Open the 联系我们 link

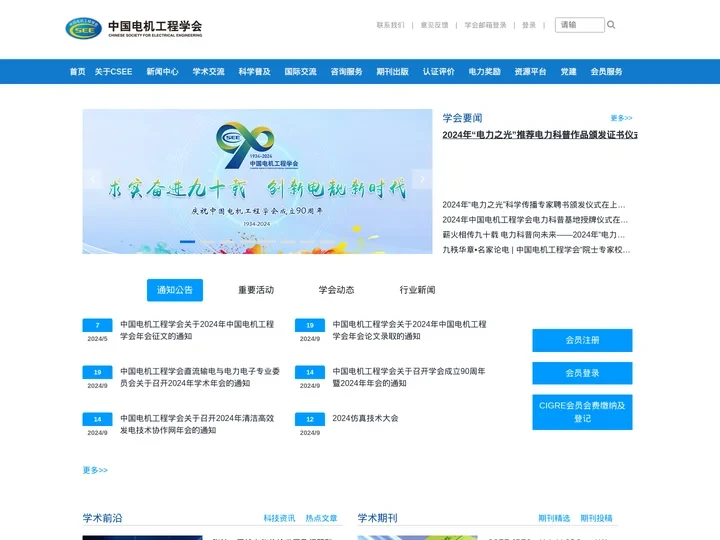pyautogui.click(x=391, y=25)
